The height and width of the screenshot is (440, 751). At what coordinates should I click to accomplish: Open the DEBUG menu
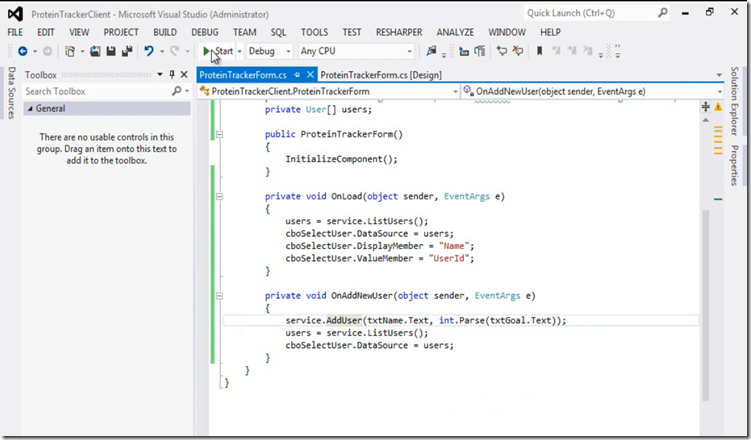(205, 32)
